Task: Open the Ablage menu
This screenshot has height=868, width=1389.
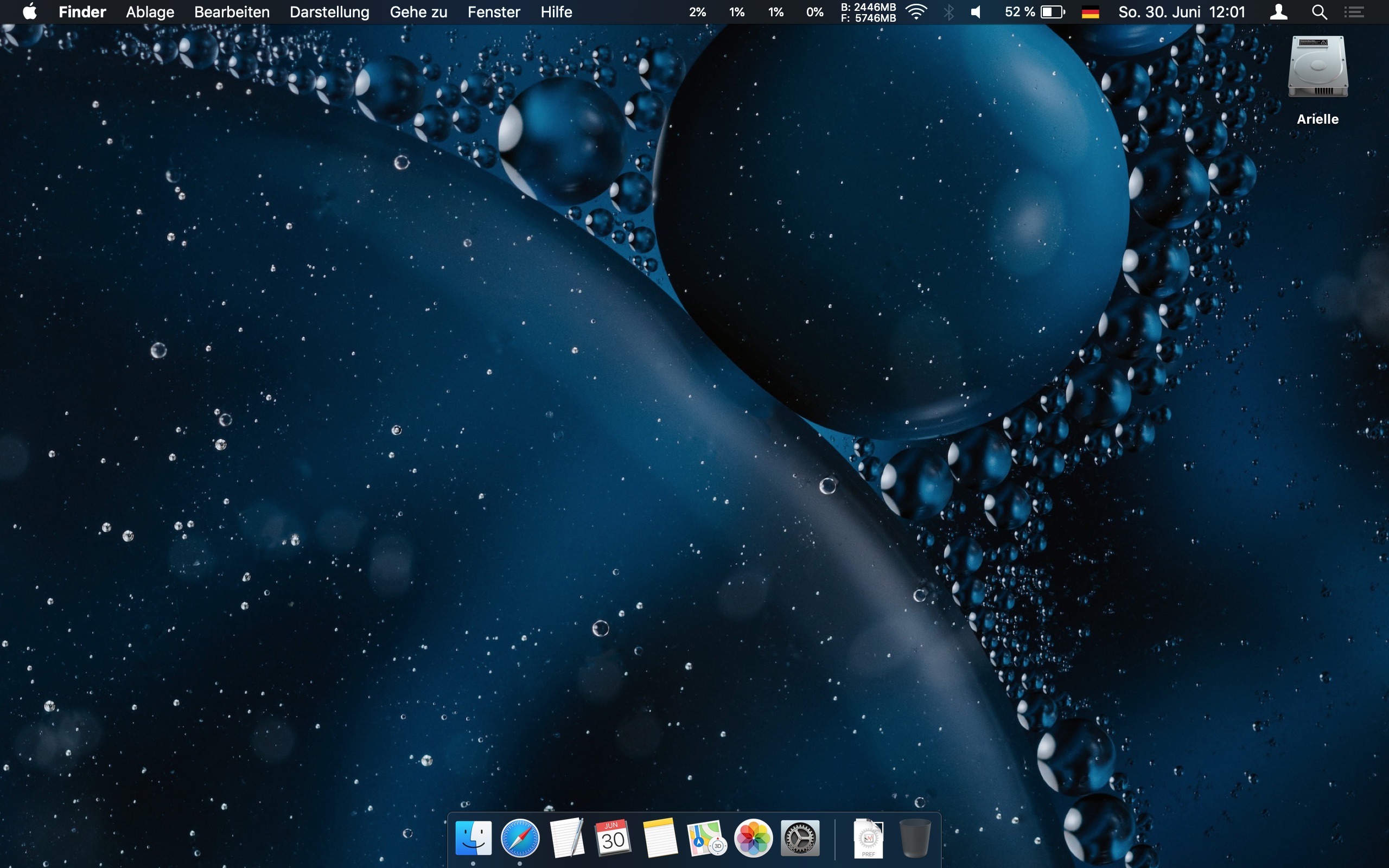Action: click(150, 12)
